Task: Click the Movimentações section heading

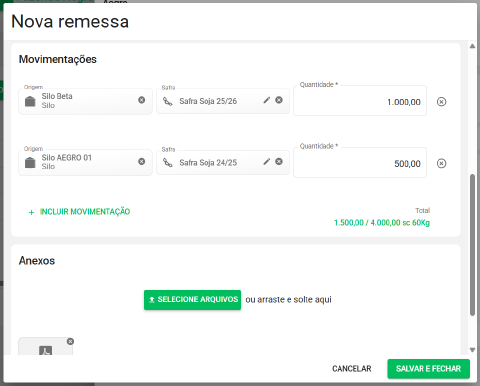Action: pyautogui.click(x=58, y=59)
